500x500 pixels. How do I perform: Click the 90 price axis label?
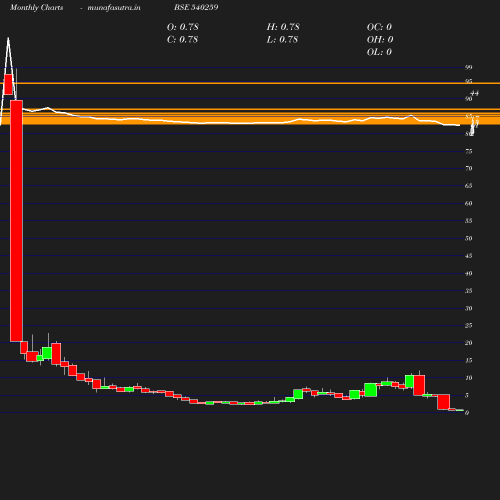(469, 99)
